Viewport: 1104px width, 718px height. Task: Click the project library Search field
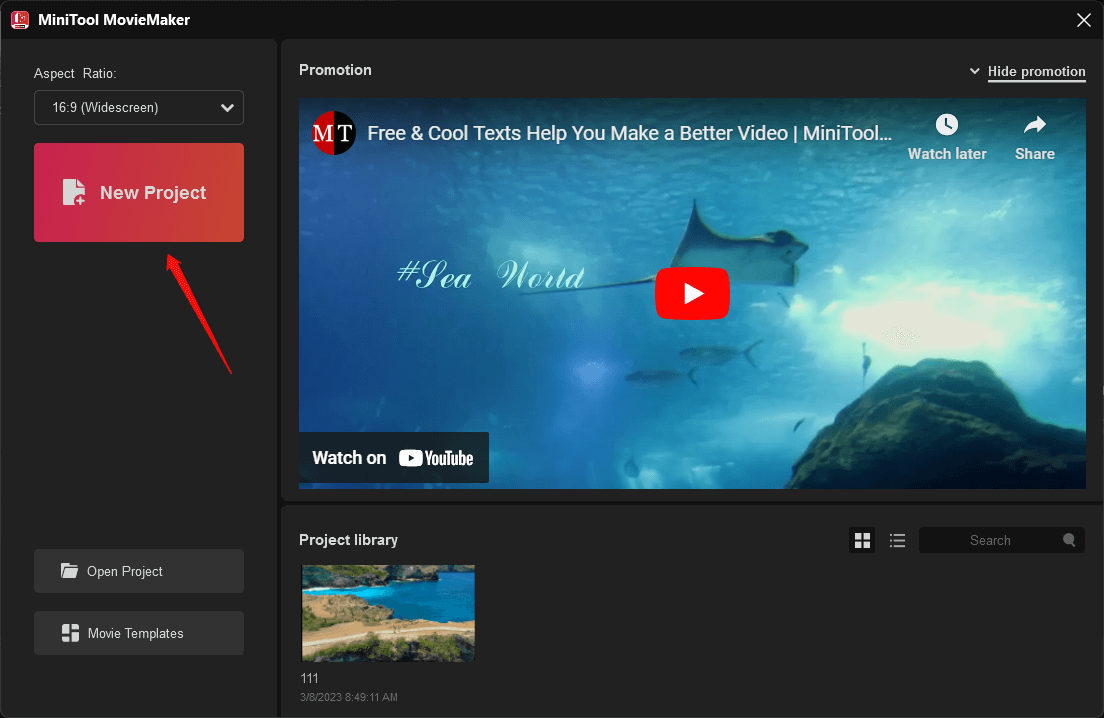pyautogui.click(x=1001, y=540)
